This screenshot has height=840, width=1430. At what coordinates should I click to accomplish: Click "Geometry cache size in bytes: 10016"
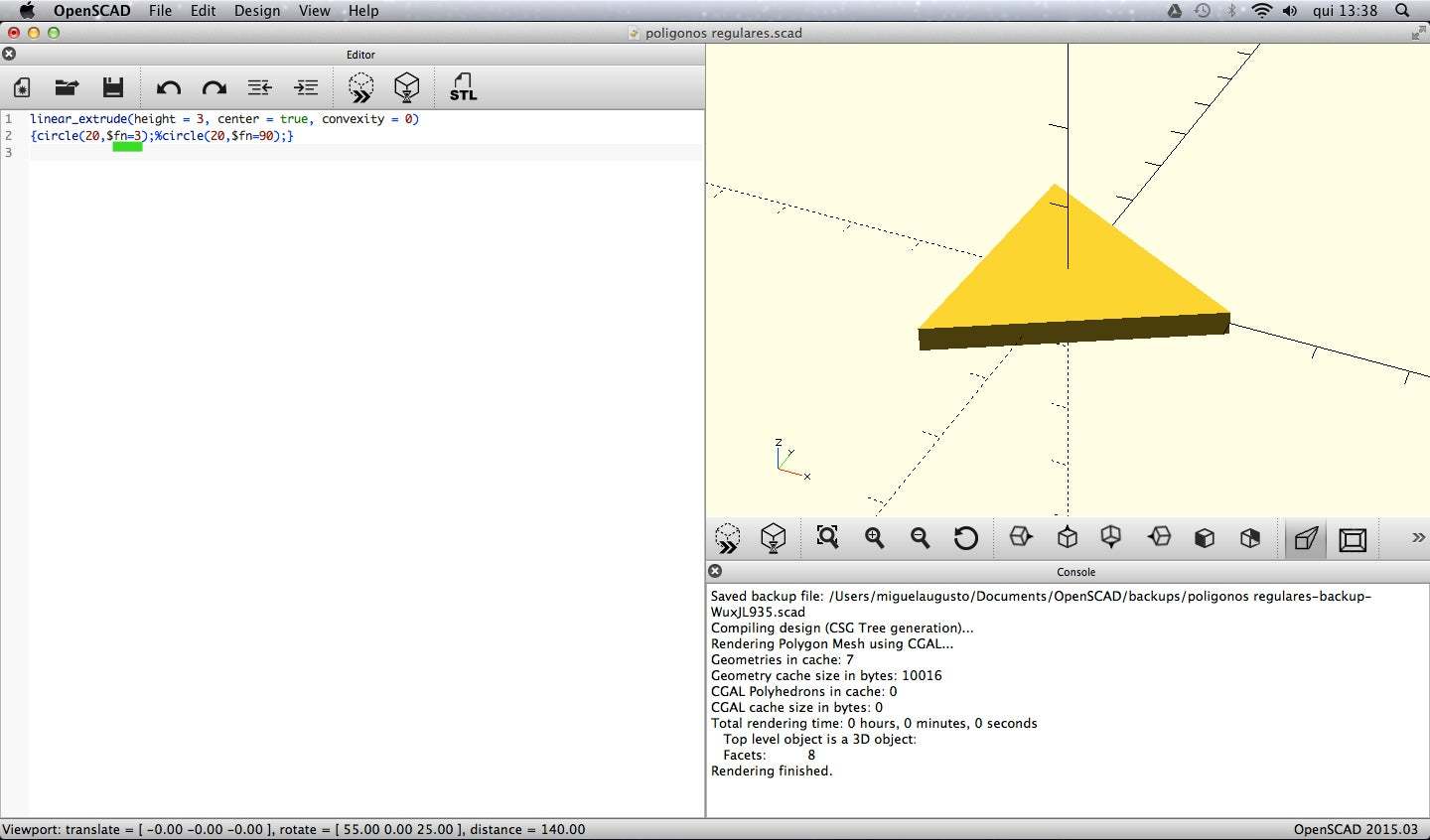click(826, 676)
